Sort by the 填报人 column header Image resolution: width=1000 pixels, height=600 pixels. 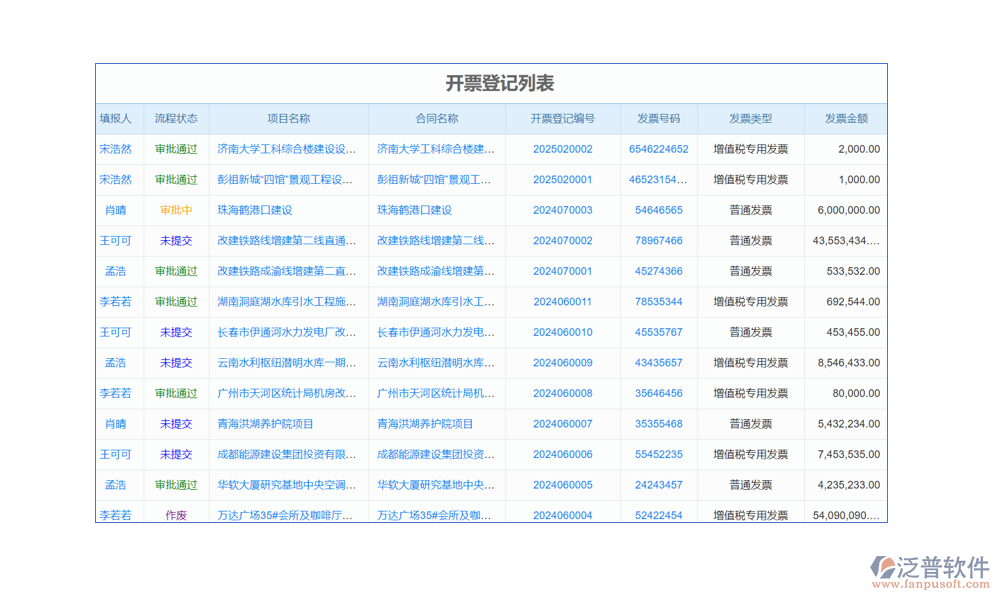[115, 118]
